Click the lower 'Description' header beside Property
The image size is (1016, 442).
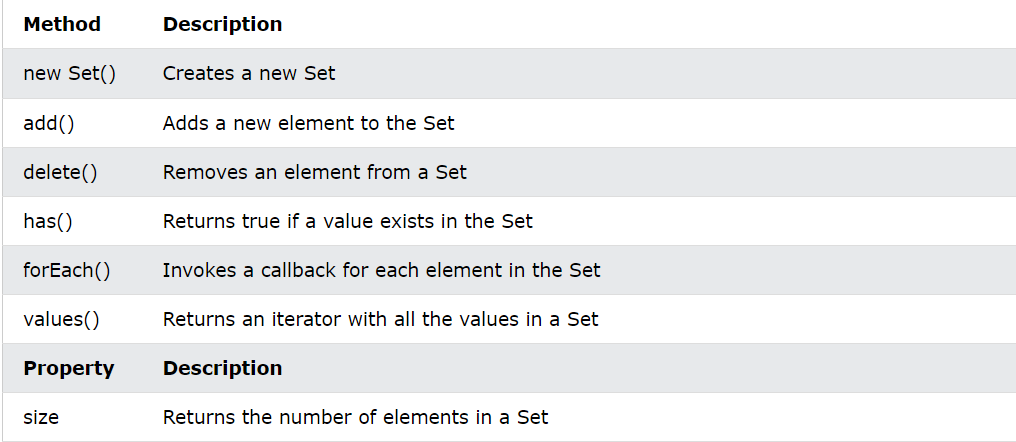click(x=222, y=368)
